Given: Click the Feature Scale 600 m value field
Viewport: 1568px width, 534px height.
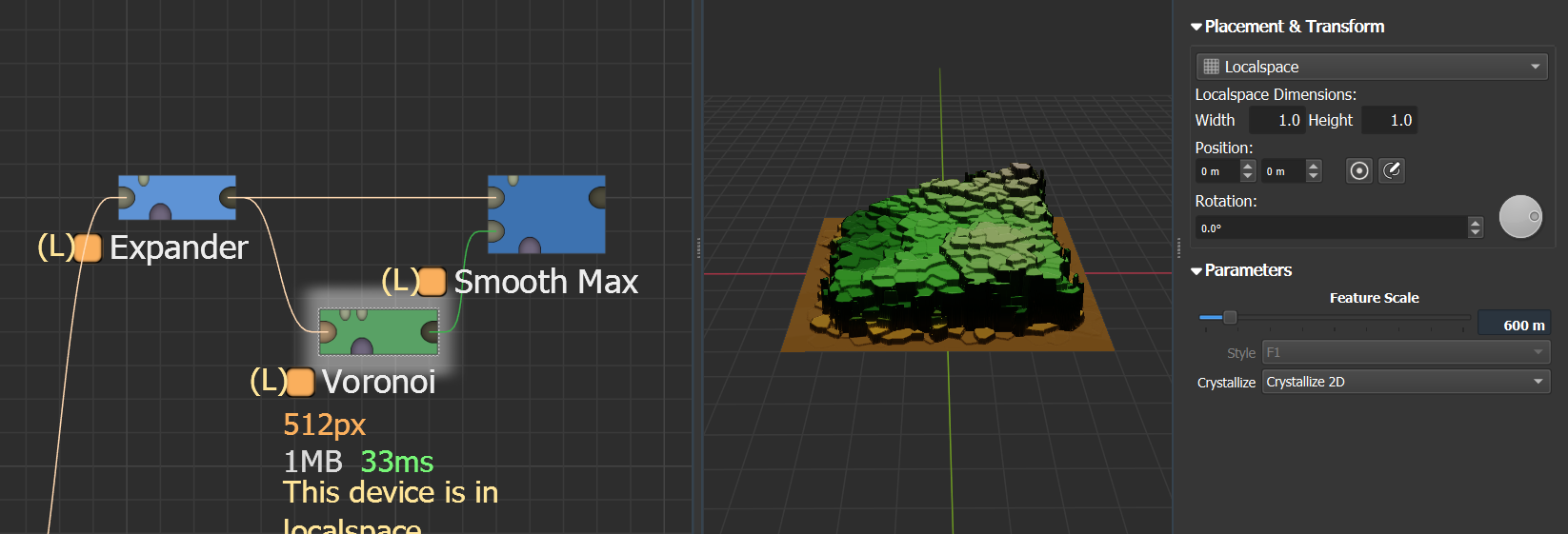Looking at the screenshot, I should pyautogui.click(x=1514, y=325).
